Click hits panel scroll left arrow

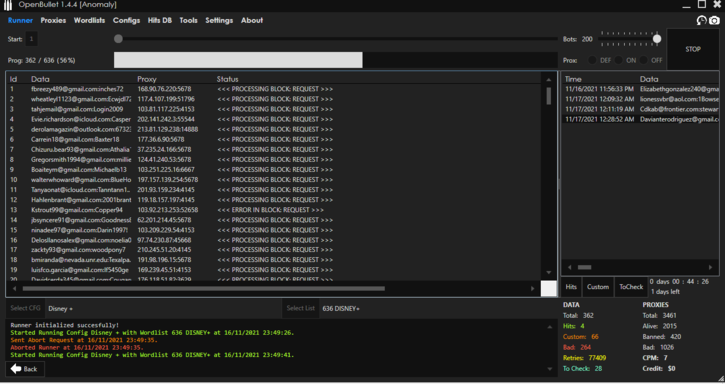click(569, 267)
